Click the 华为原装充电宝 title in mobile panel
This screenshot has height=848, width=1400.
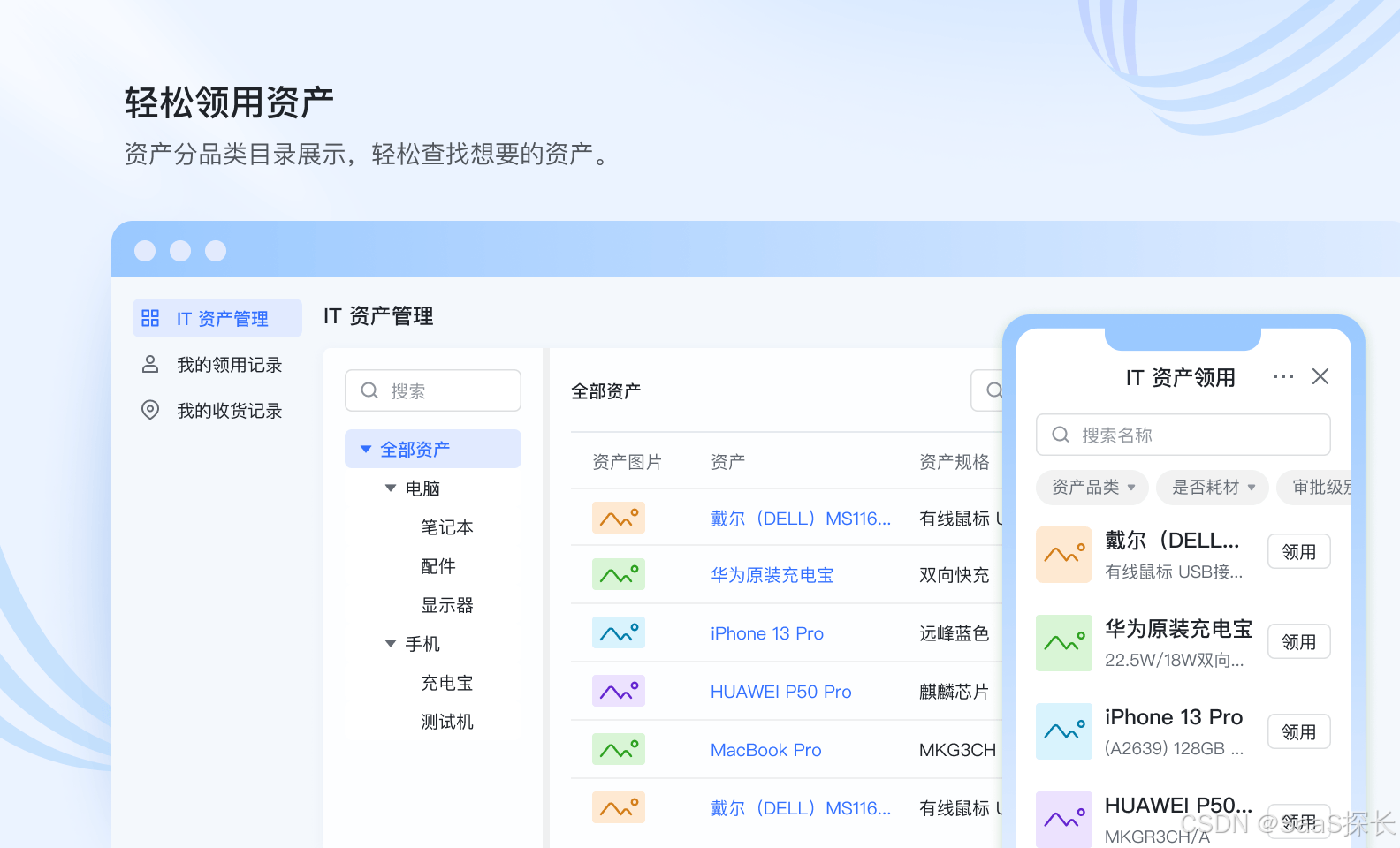tap(1179, 628)
